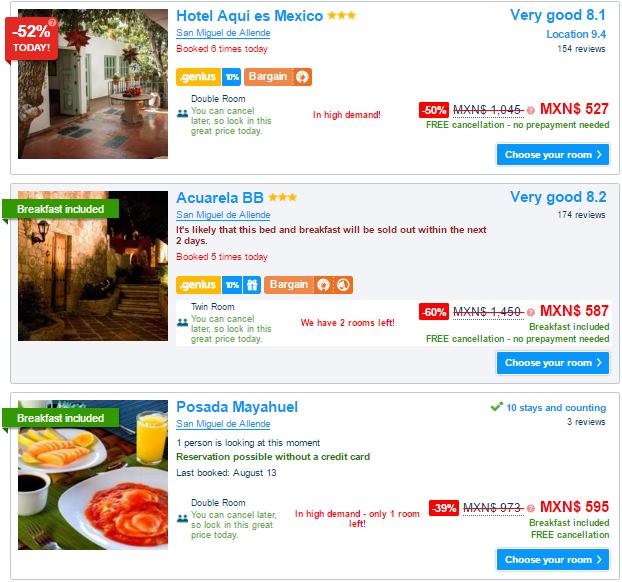Open San Miguel de Allende link under Acuarela BB
Image resolution: width=622 pixels, height=582 pixels.
point(223,215)
